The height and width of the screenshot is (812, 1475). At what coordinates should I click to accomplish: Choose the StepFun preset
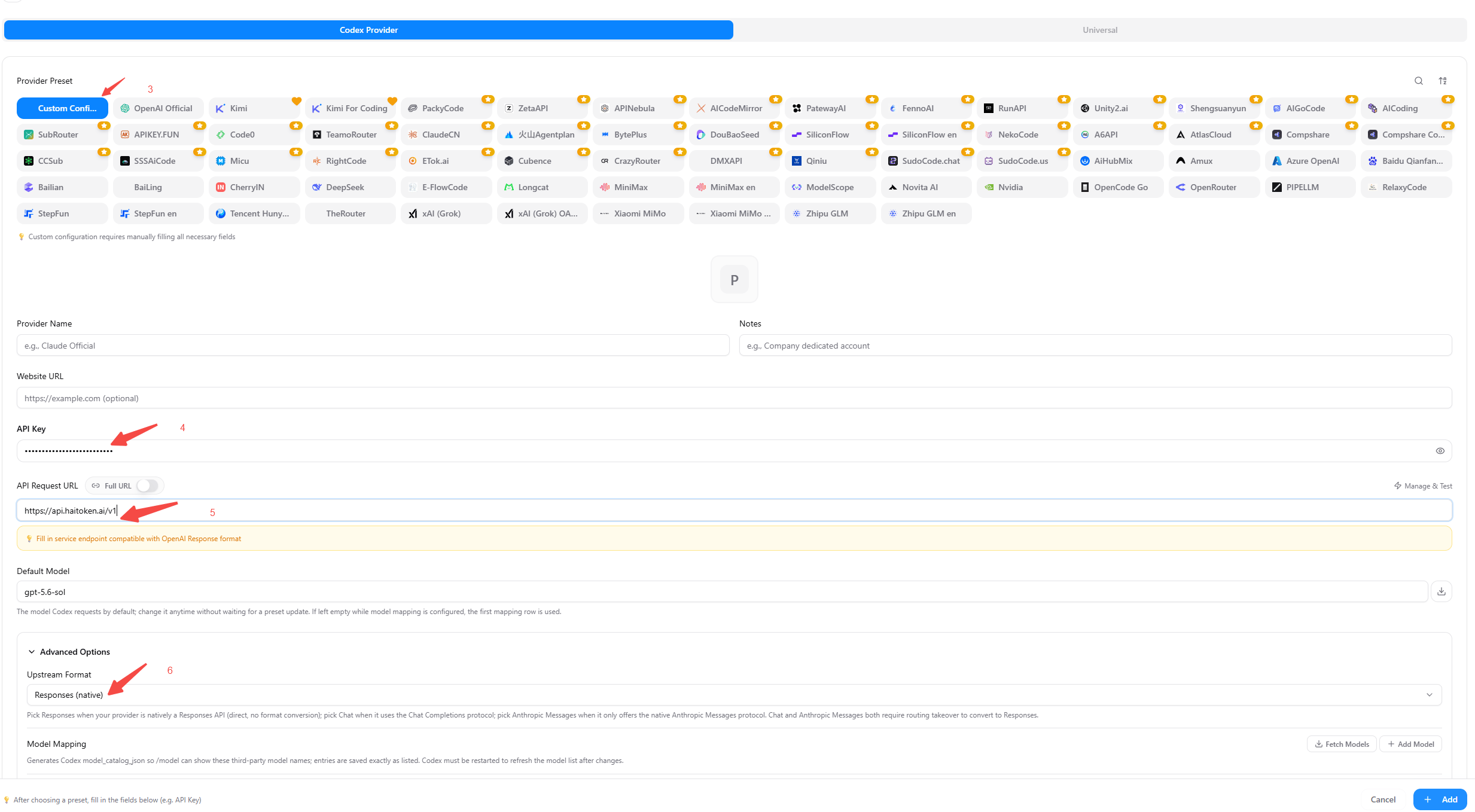click(62, 213)
